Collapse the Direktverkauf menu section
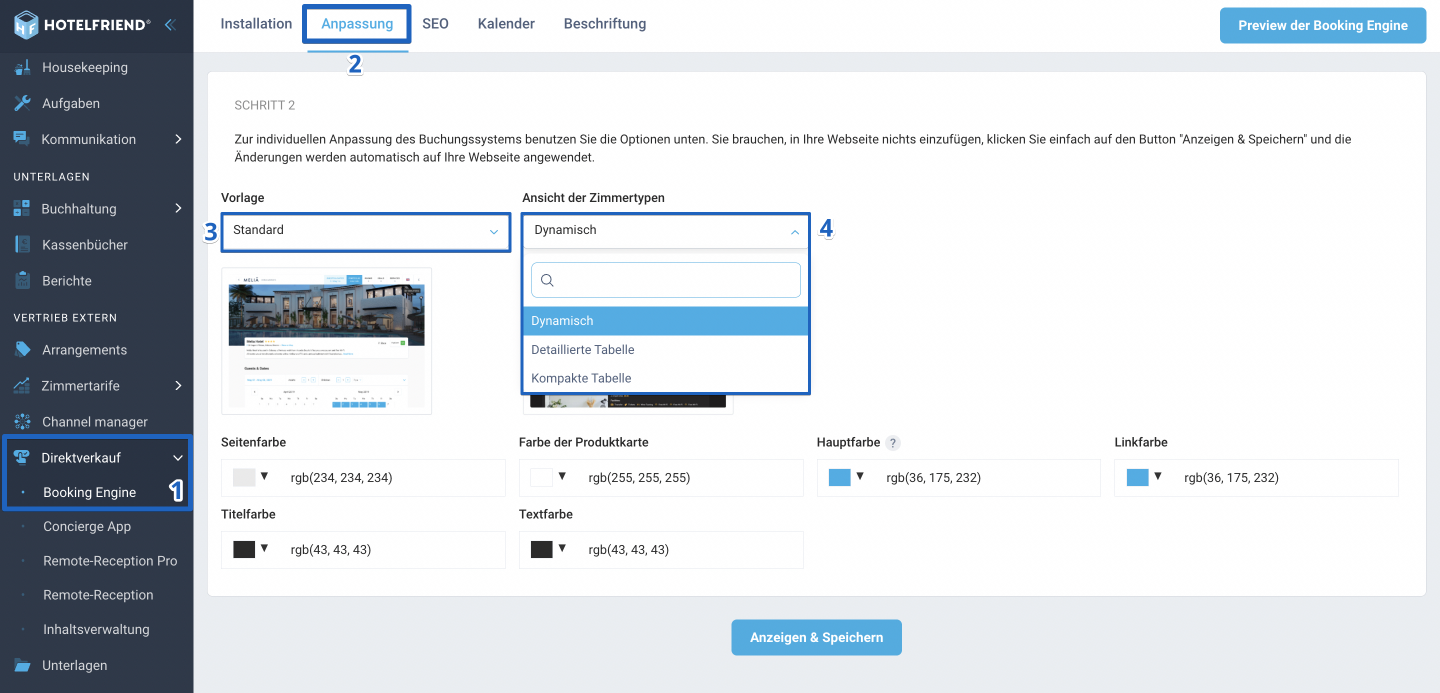1440x693 pixels. [178, 458]
